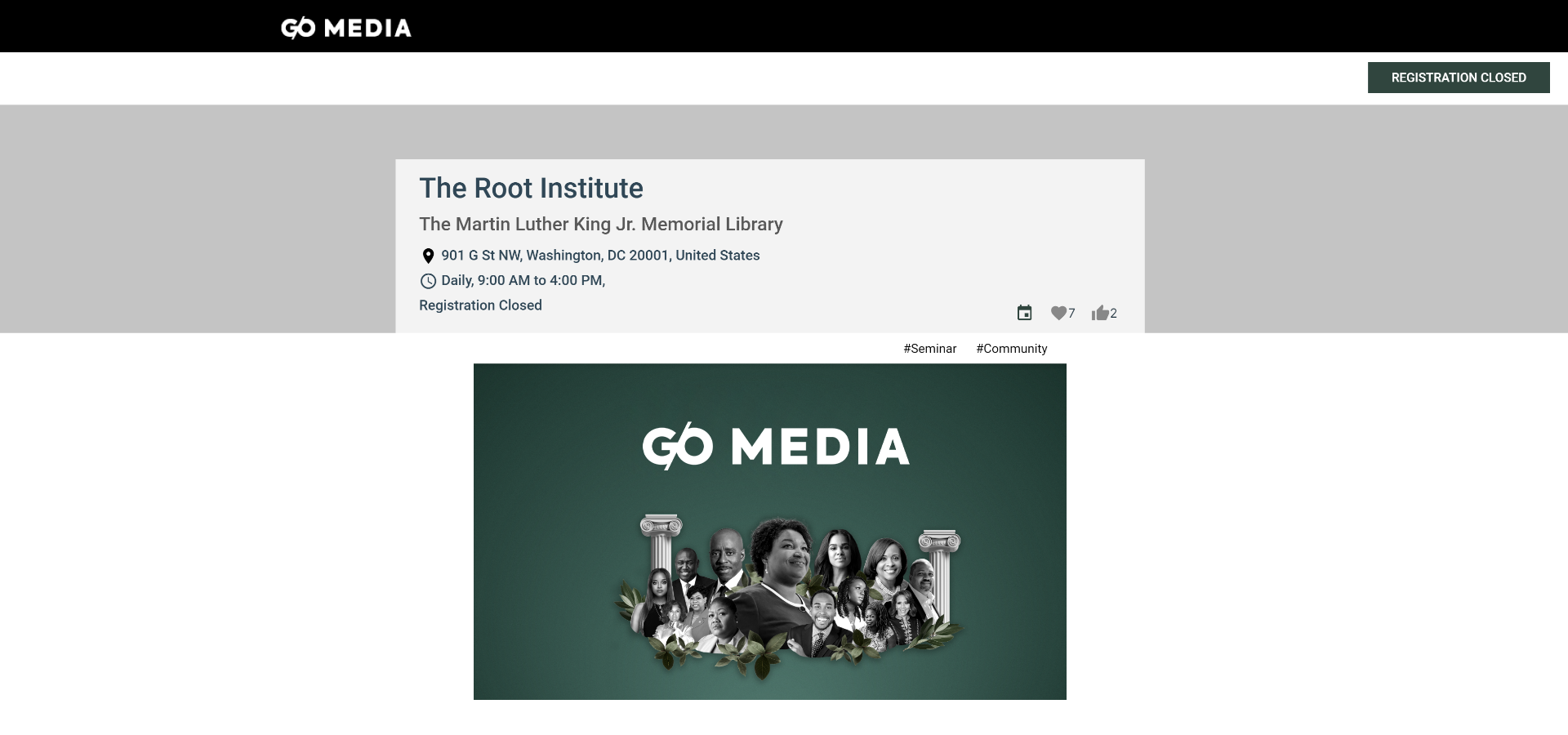The width and height of the screenshot is (1568, 735).
Task: Click the Registration Closed status text
Action: [x=480, y=305]
